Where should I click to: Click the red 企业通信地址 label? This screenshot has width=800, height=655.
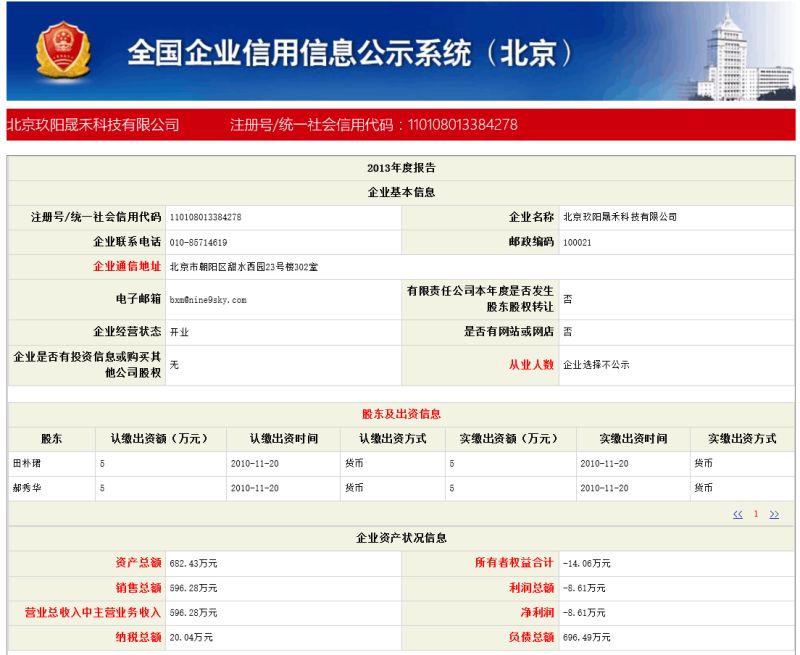(127, 267)
